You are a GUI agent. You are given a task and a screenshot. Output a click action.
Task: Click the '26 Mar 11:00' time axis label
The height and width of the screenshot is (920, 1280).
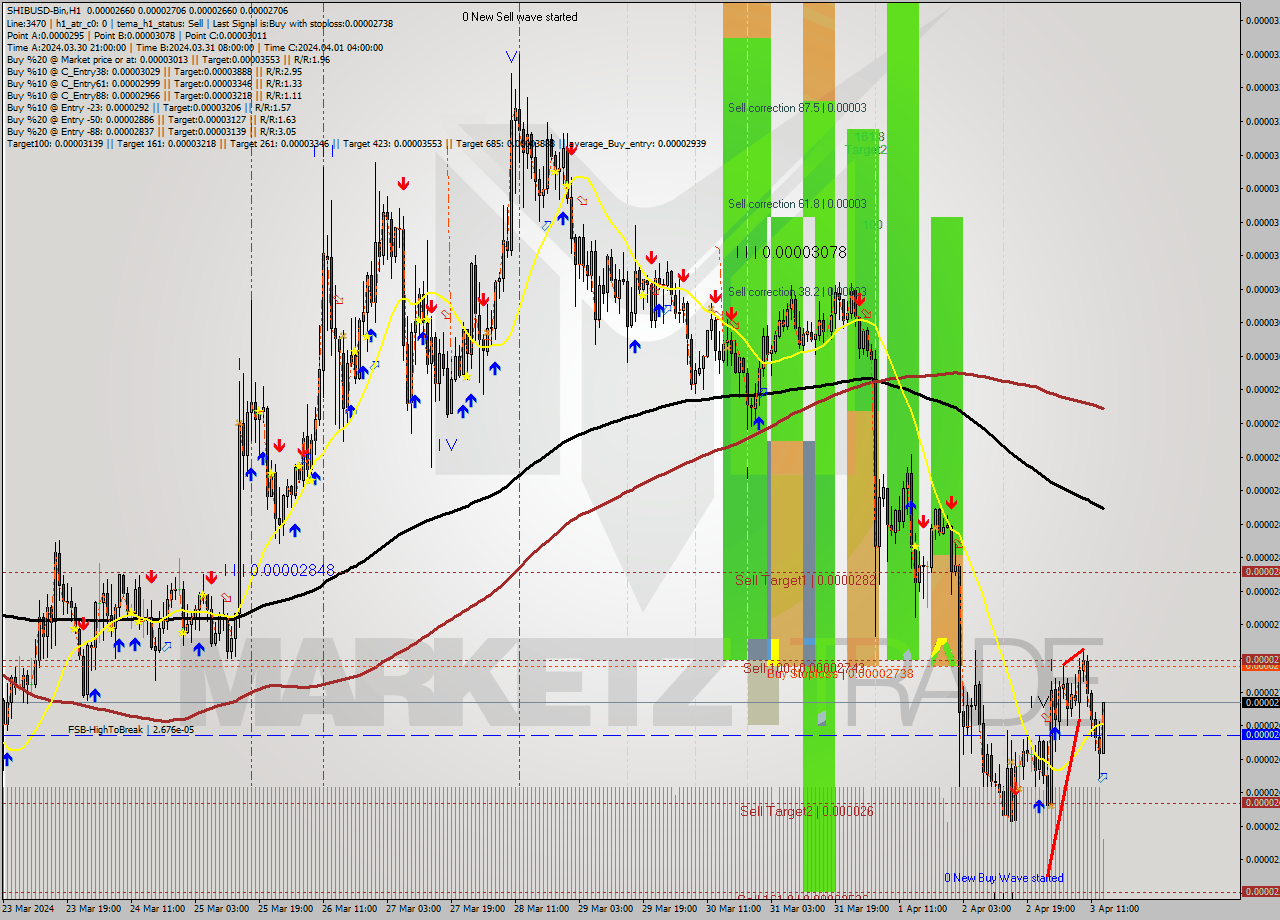(350, 909)
